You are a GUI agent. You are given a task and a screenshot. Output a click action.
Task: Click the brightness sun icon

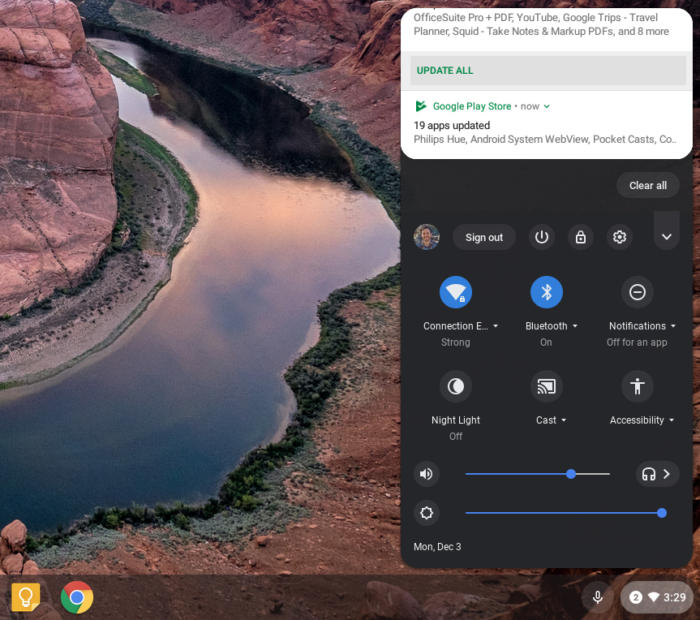[426, 513]
